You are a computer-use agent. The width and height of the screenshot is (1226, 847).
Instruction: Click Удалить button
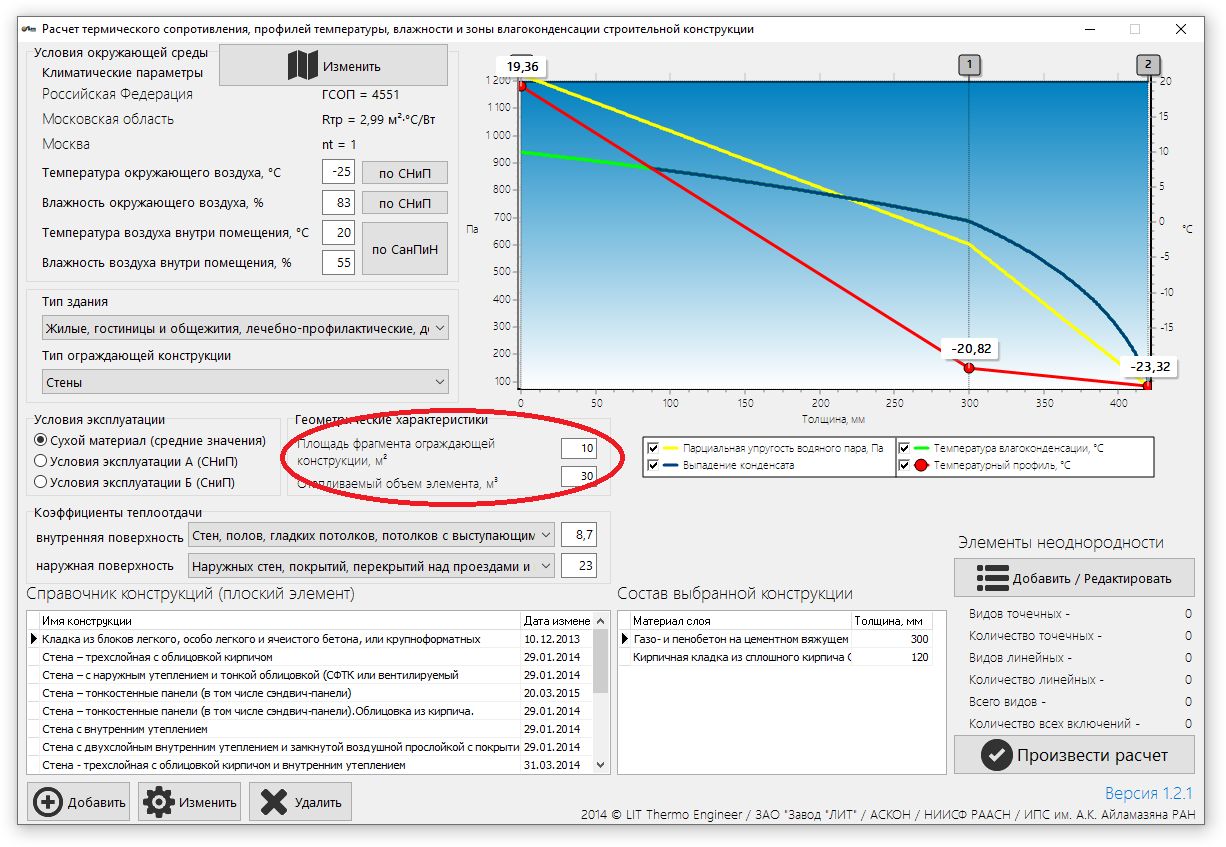[x=299, y=802]
